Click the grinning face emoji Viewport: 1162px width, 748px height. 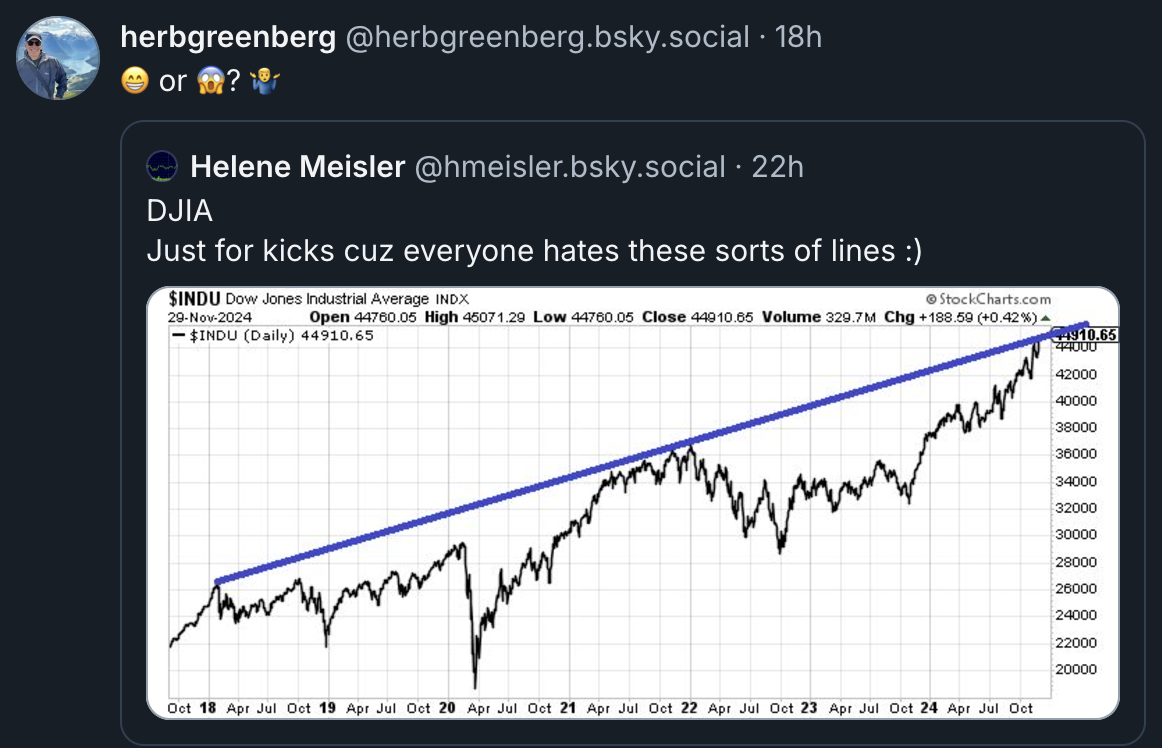(135, 80)
